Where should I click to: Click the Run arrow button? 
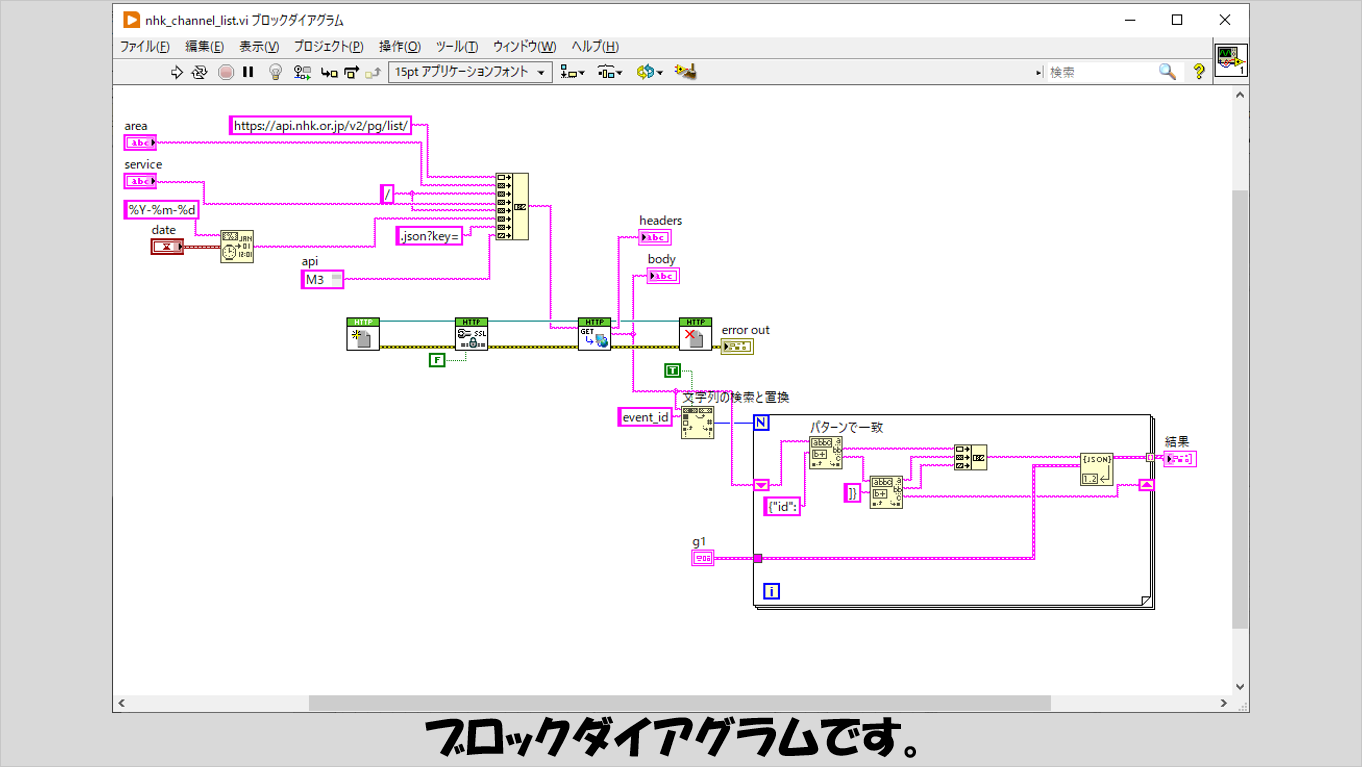click(x=177, y=72)
